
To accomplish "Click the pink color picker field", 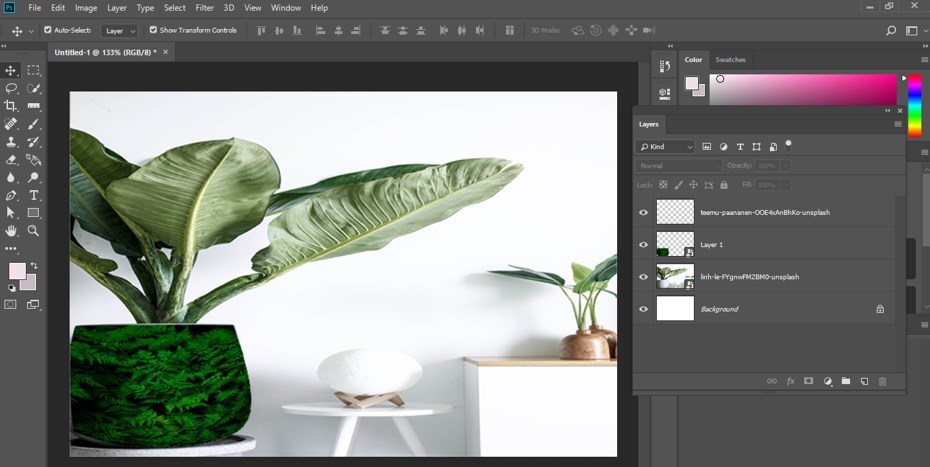I will point(803,90).
